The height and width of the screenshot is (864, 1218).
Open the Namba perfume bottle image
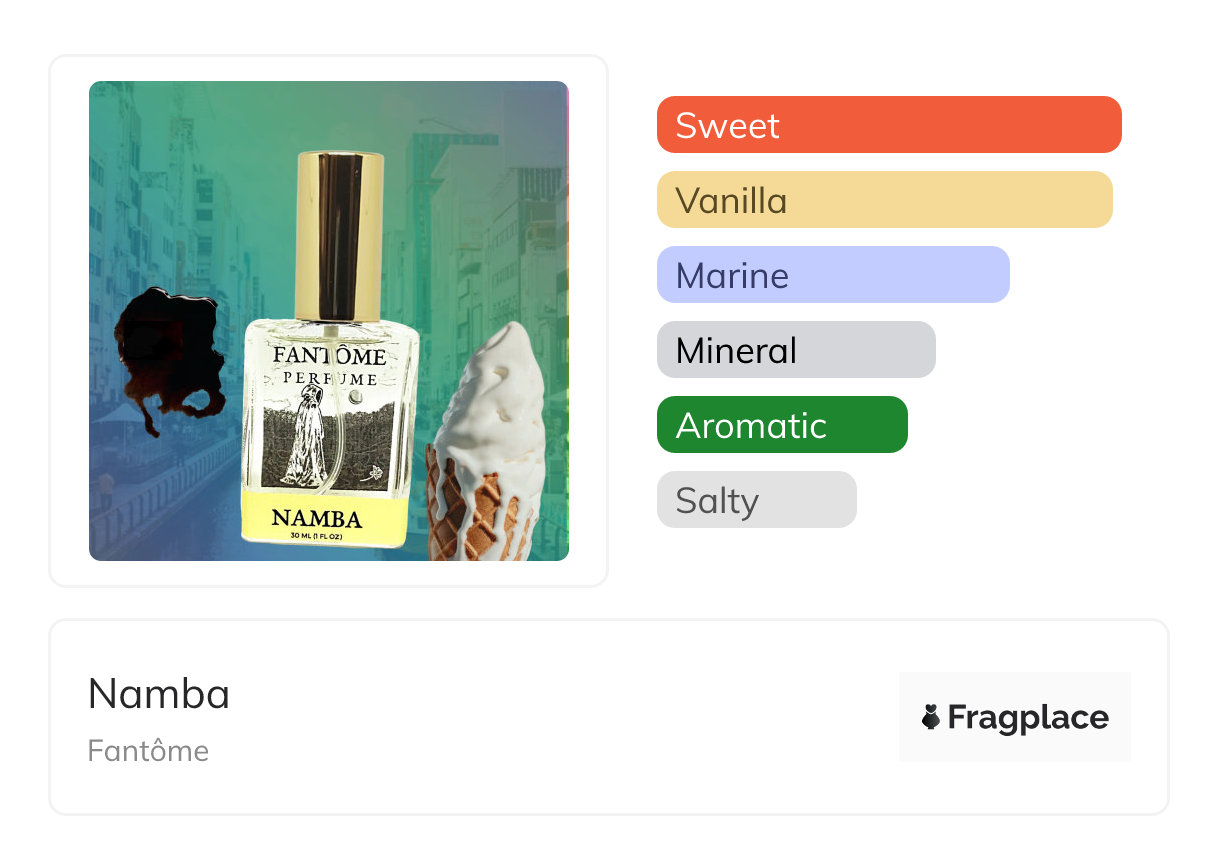(330, 350)
